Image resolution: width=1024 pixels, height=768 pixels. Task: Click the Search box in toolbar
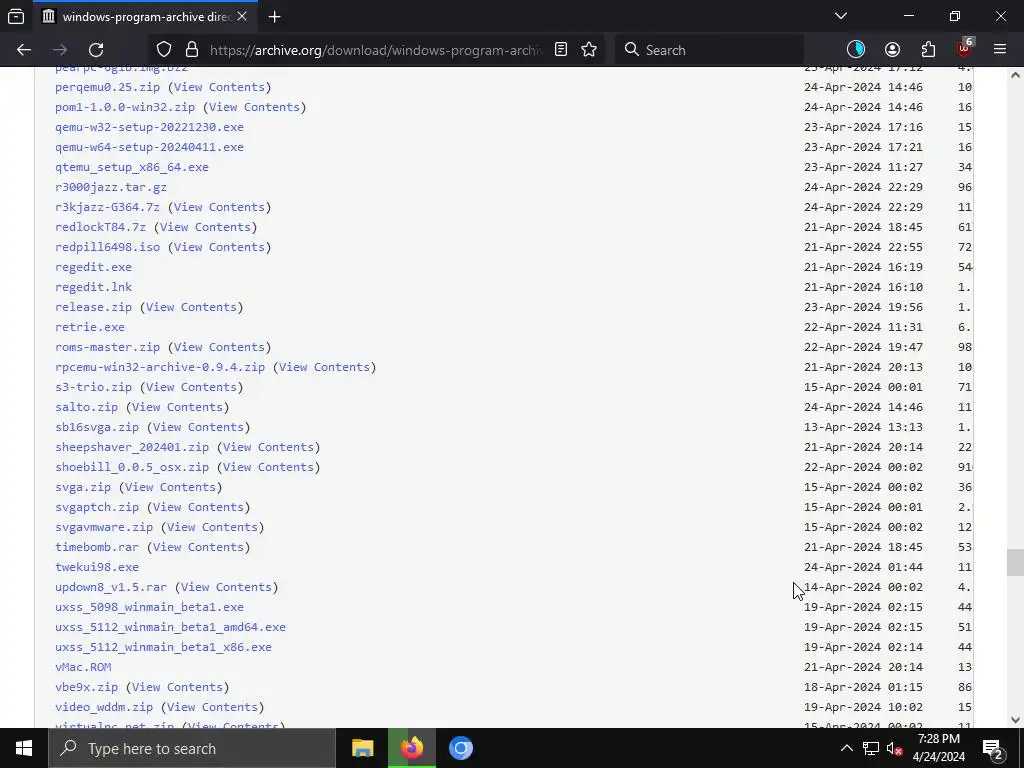(709, 50)
